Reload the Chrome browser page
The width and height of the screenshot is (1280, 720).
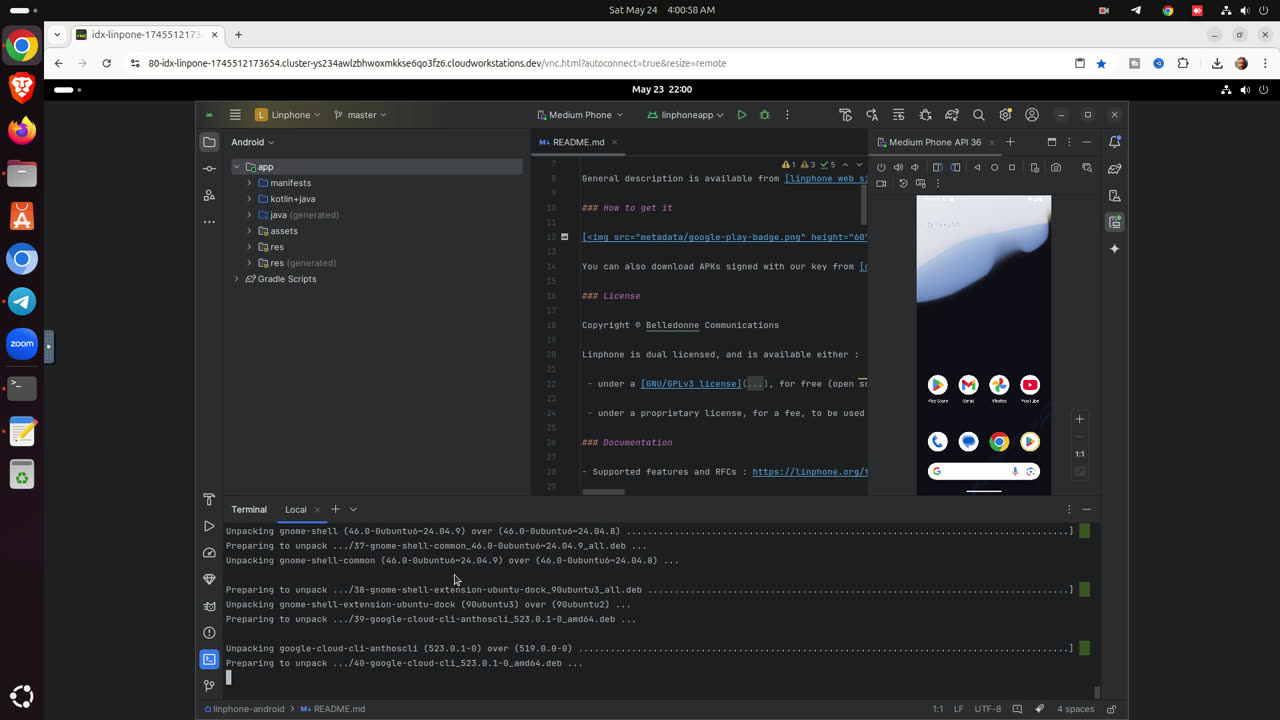coord(107,63)
